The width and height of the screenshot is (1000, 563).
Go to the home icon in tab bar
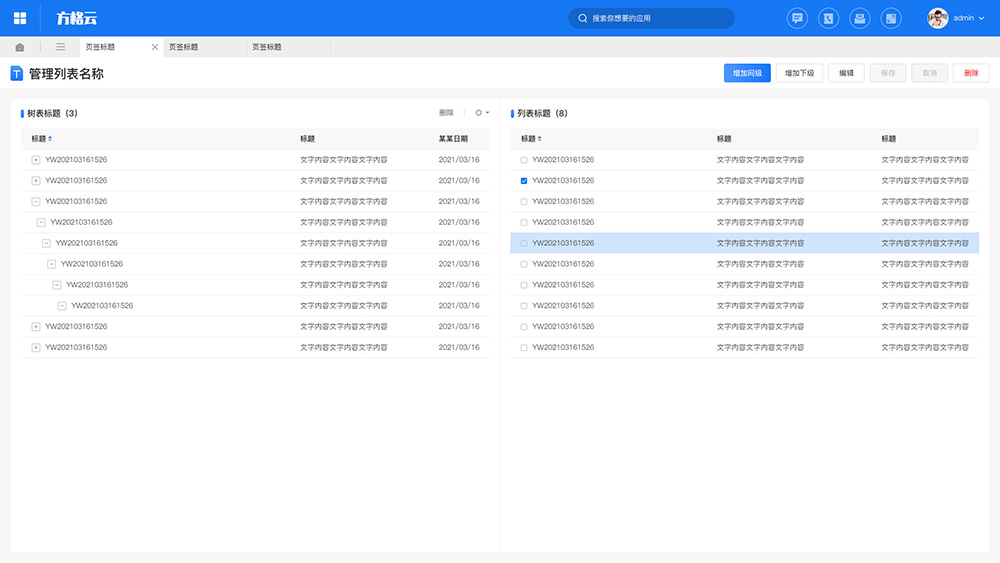(20, 47)
